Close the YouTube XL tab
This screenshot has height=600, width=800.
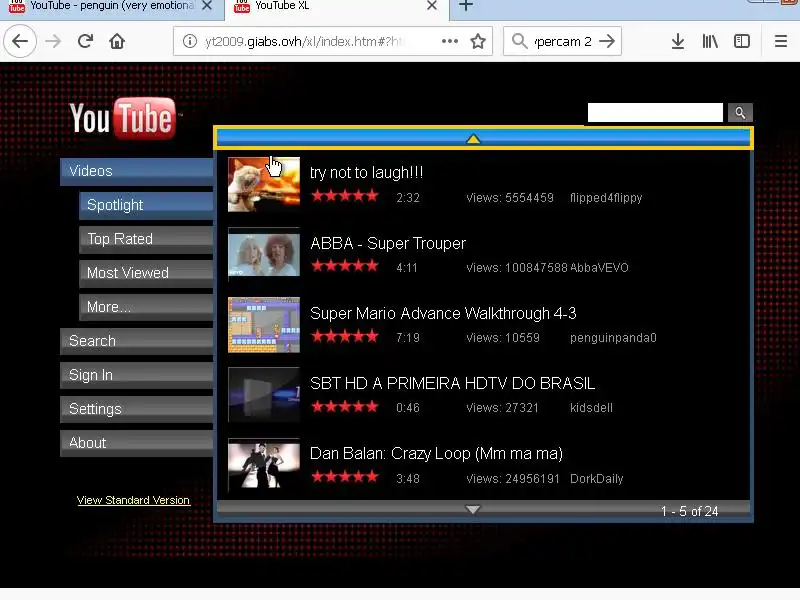[432, 6]
